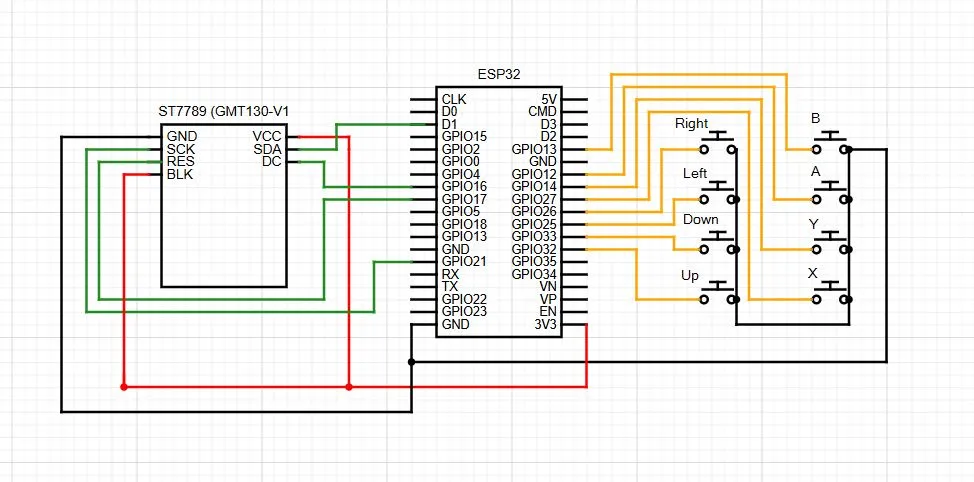This screenshot has height=482, width=974.
Task: Click the GPIO4 pin label
Action: tap(461, 174)
